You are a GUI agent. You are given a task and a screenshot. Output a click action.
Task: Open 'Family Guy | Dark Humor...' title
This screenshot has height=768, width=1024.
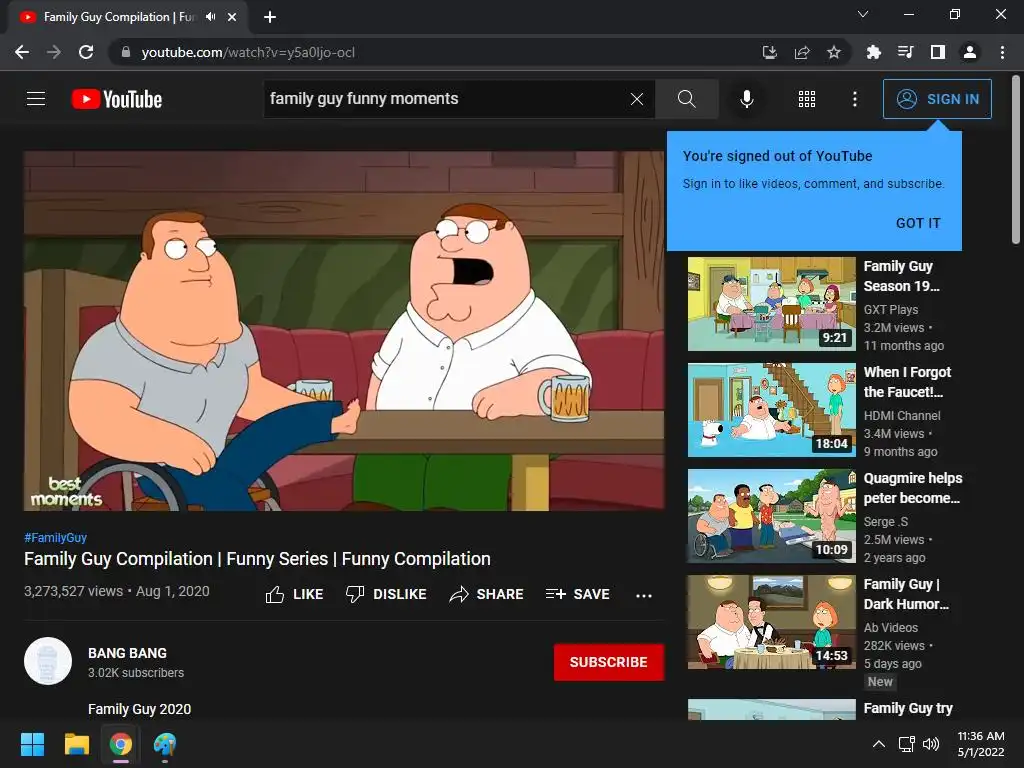(x=906, y=594)
